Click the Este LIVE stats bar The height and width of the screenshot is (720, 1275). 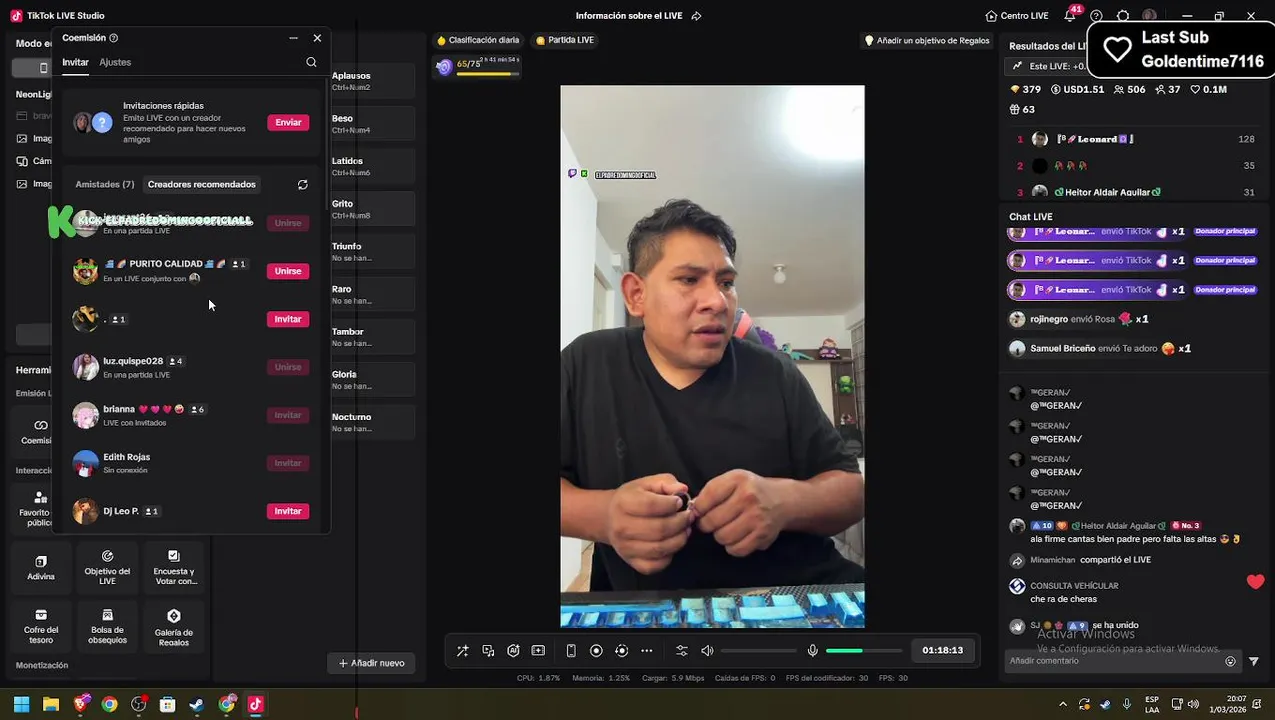1046,66
